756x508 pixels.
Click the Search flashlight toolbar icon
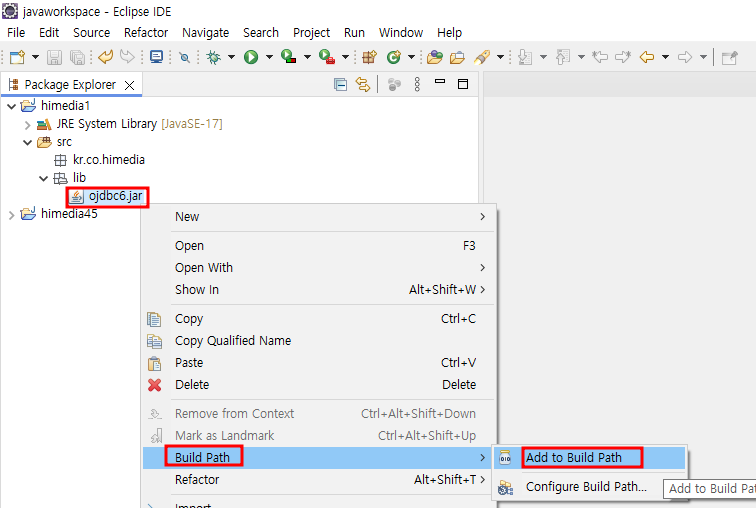(482, 57)
